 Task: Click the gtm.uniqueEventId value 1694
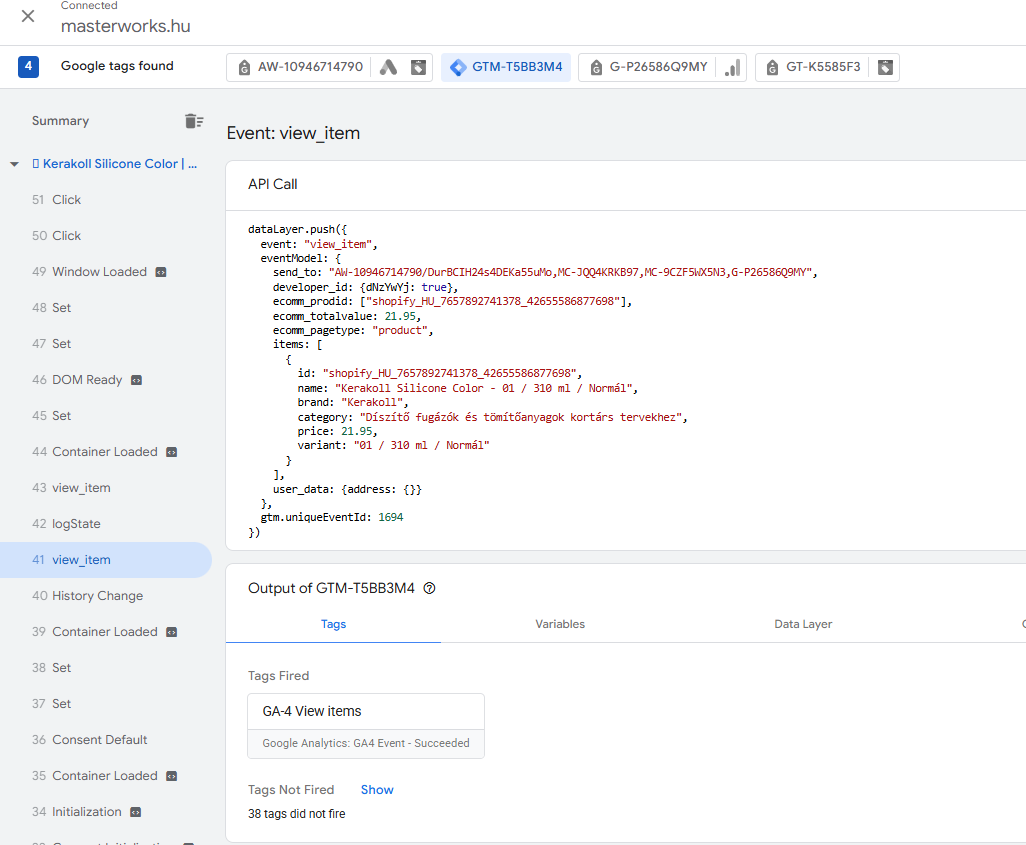pos(391,517)
